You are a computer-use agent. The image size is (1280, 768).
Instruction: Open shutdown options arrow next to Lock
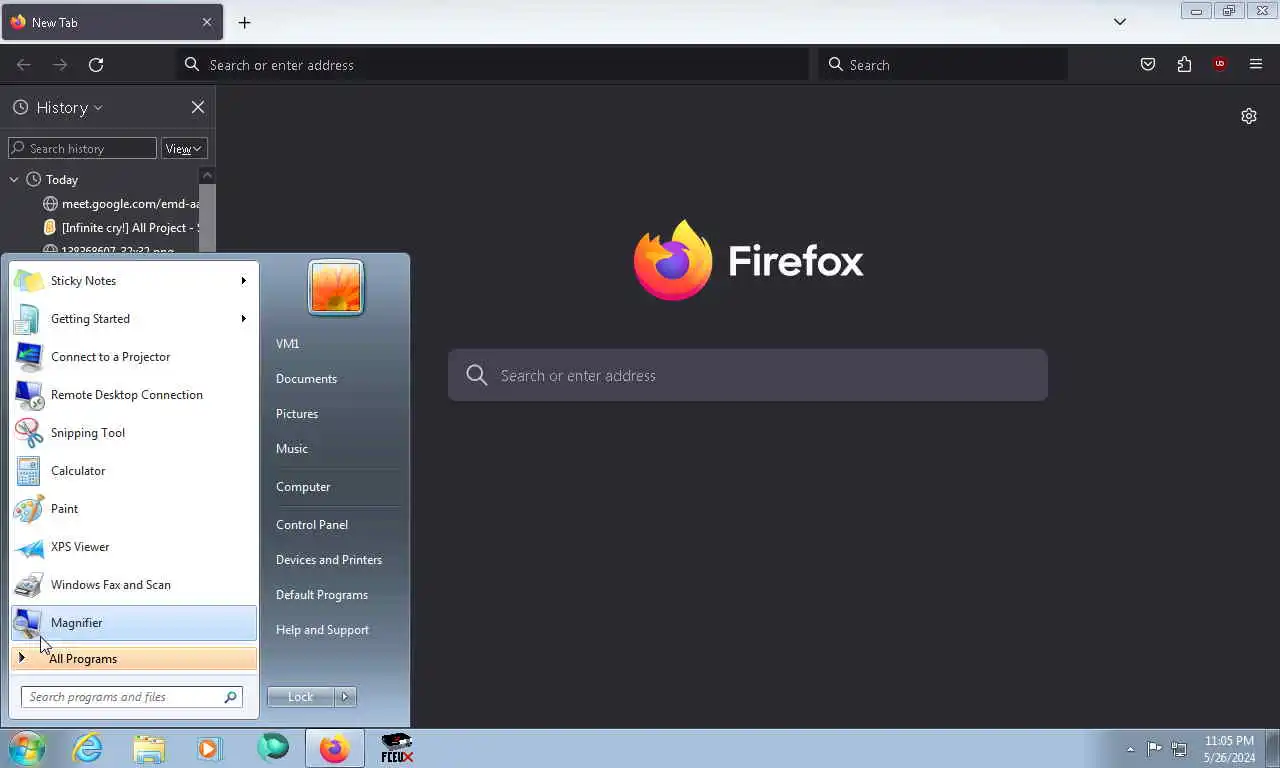[345, 697]
